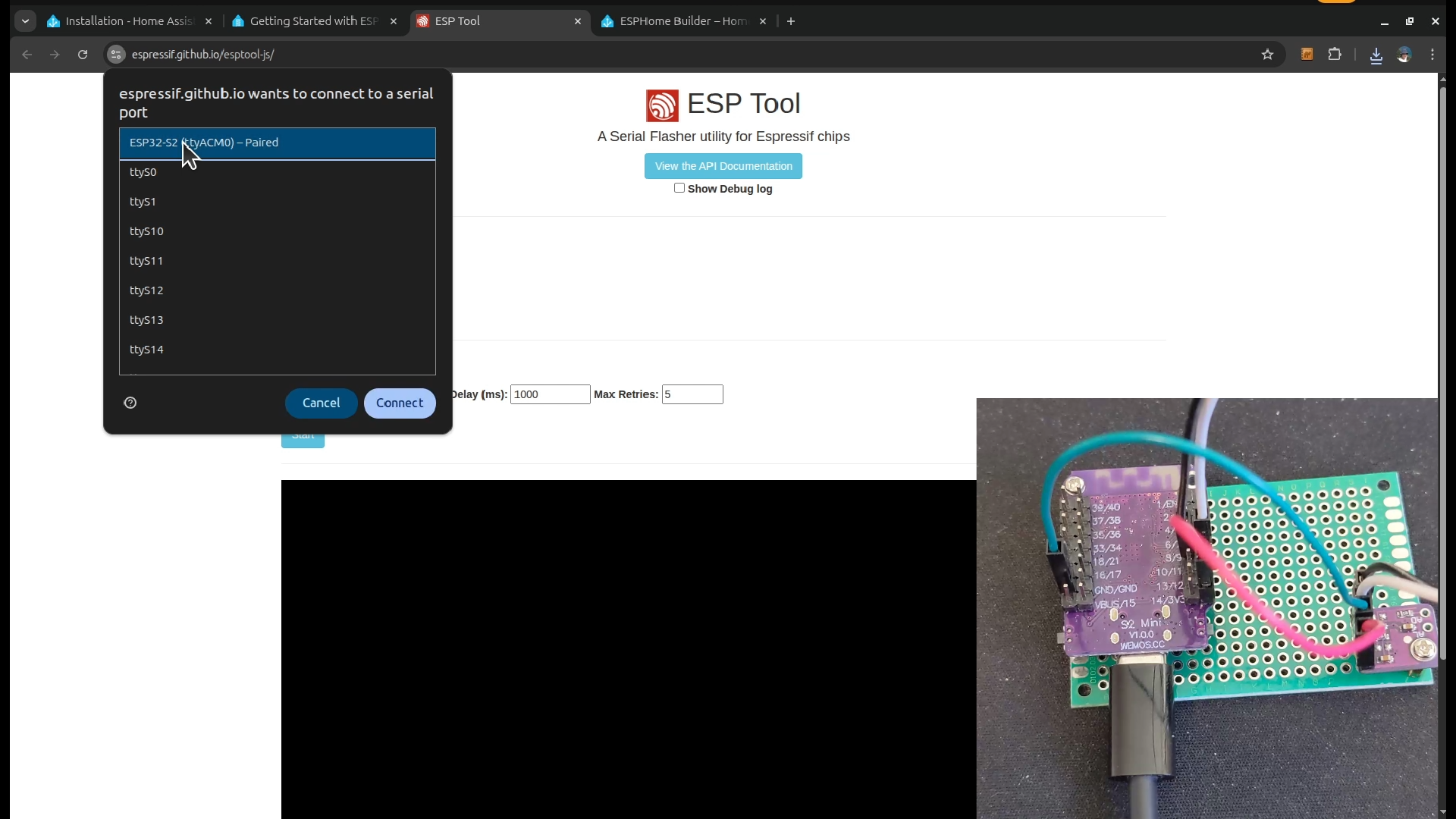Reload the current page
1456x819 pixels.
point(83,55)
